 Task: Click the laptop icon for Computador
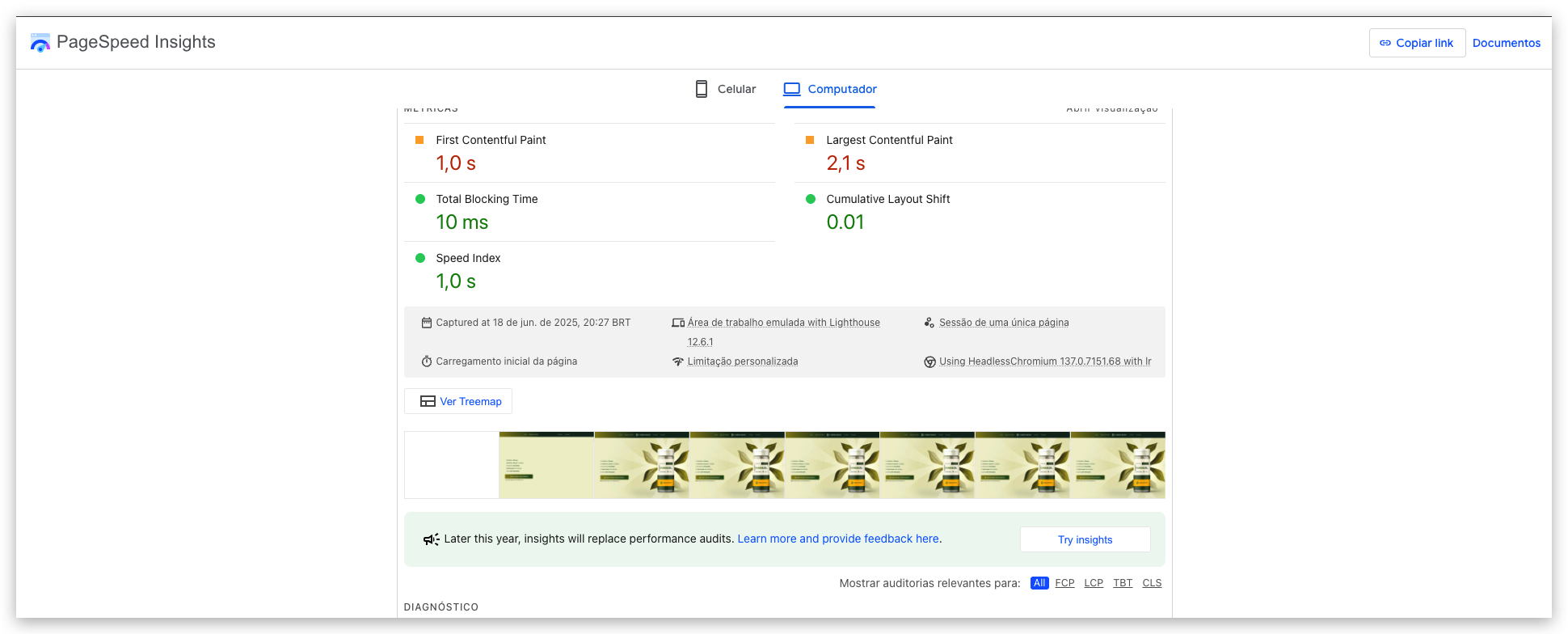tap(792, 89)
